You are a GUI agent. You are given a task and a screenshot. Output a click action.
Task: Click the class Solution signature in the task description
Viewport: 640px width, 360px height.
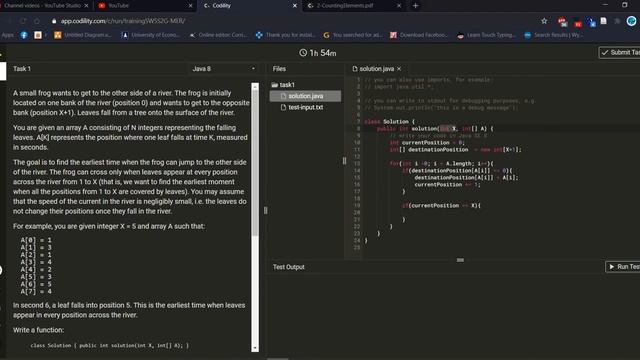click(109, 345)
